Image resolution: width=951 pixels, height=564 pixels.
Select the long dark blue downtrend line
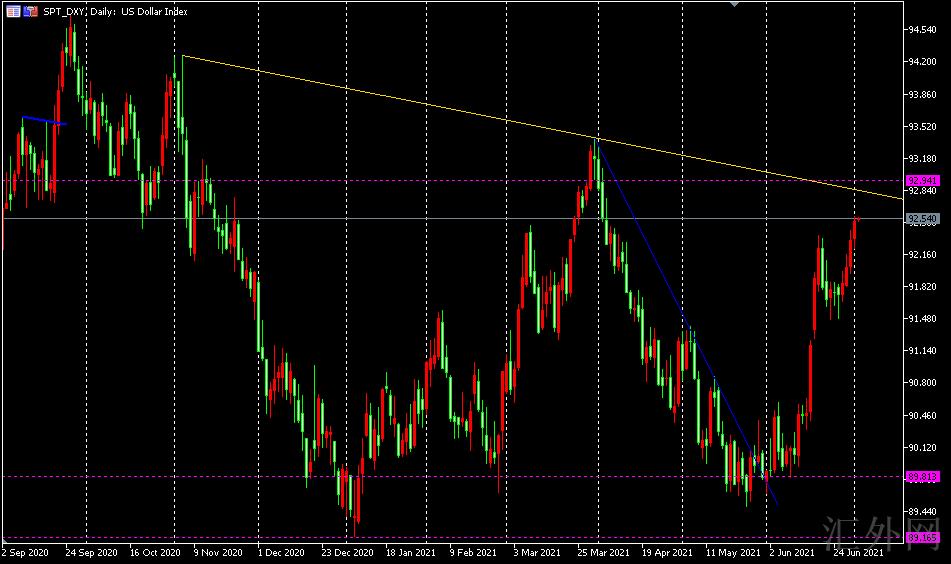click(x=686, y=321)
